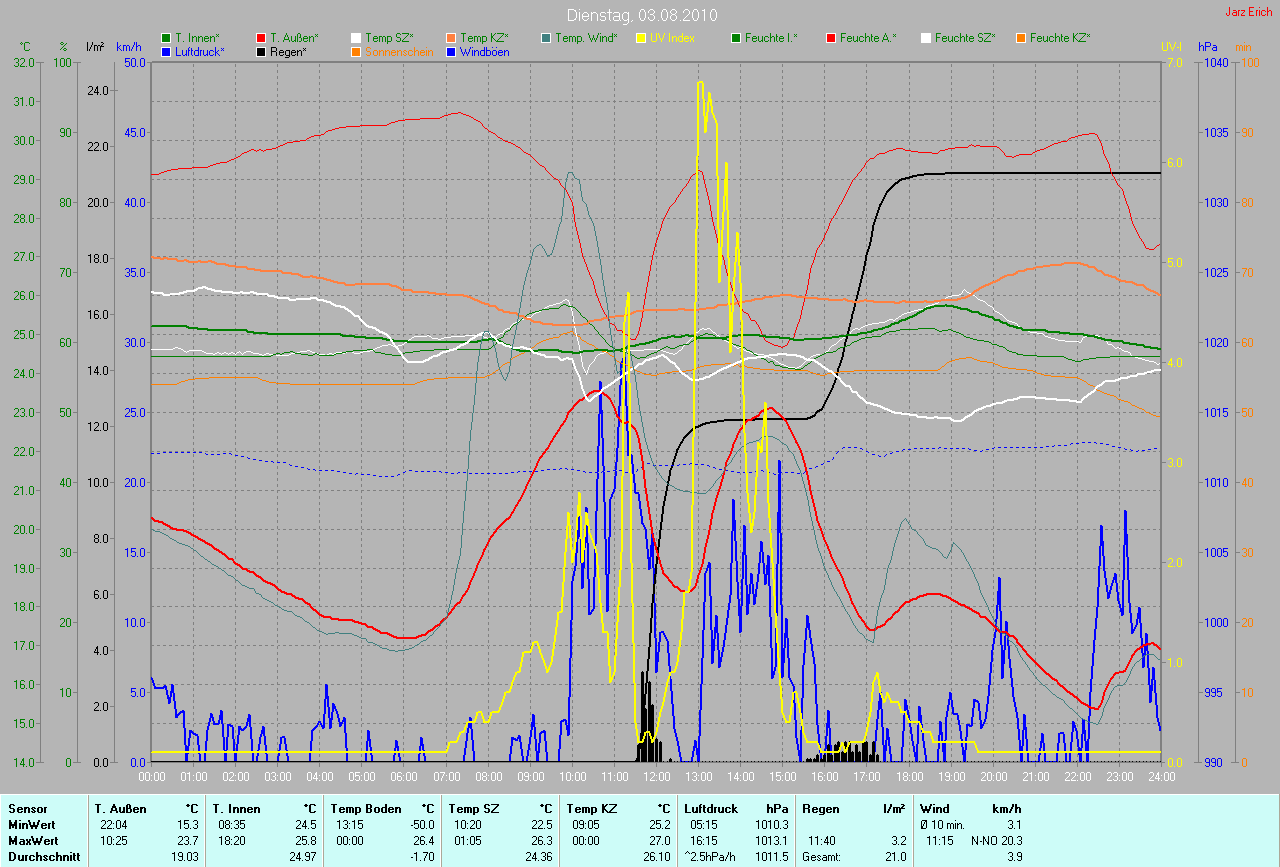Click the 'MaxWert' row label
This screenshot has width=1280, height=867.
(31, 841)
